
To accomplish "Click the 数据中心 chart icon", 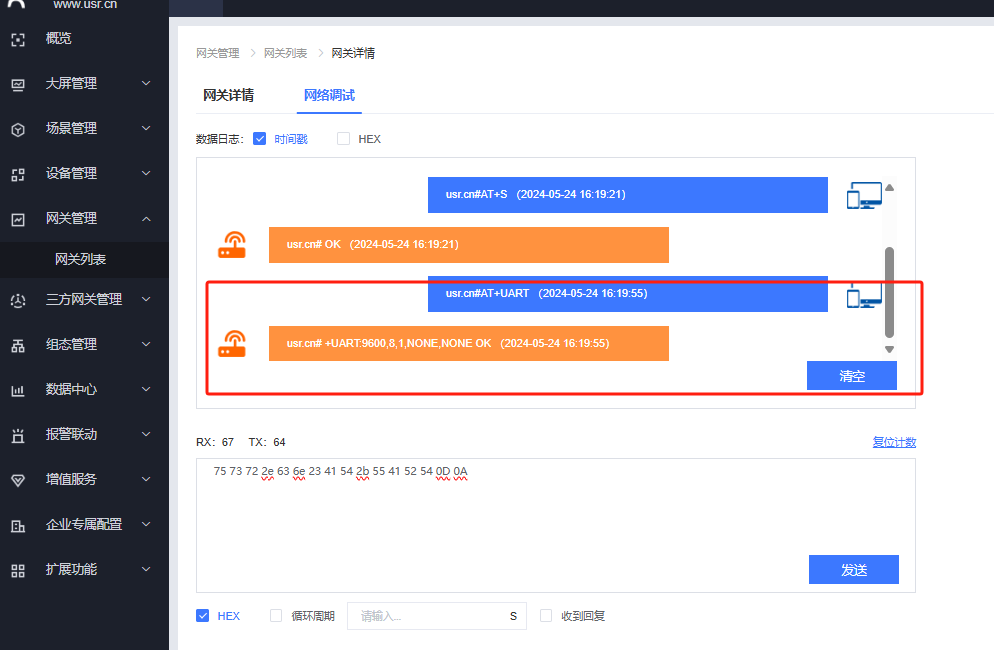I will 17,390.
